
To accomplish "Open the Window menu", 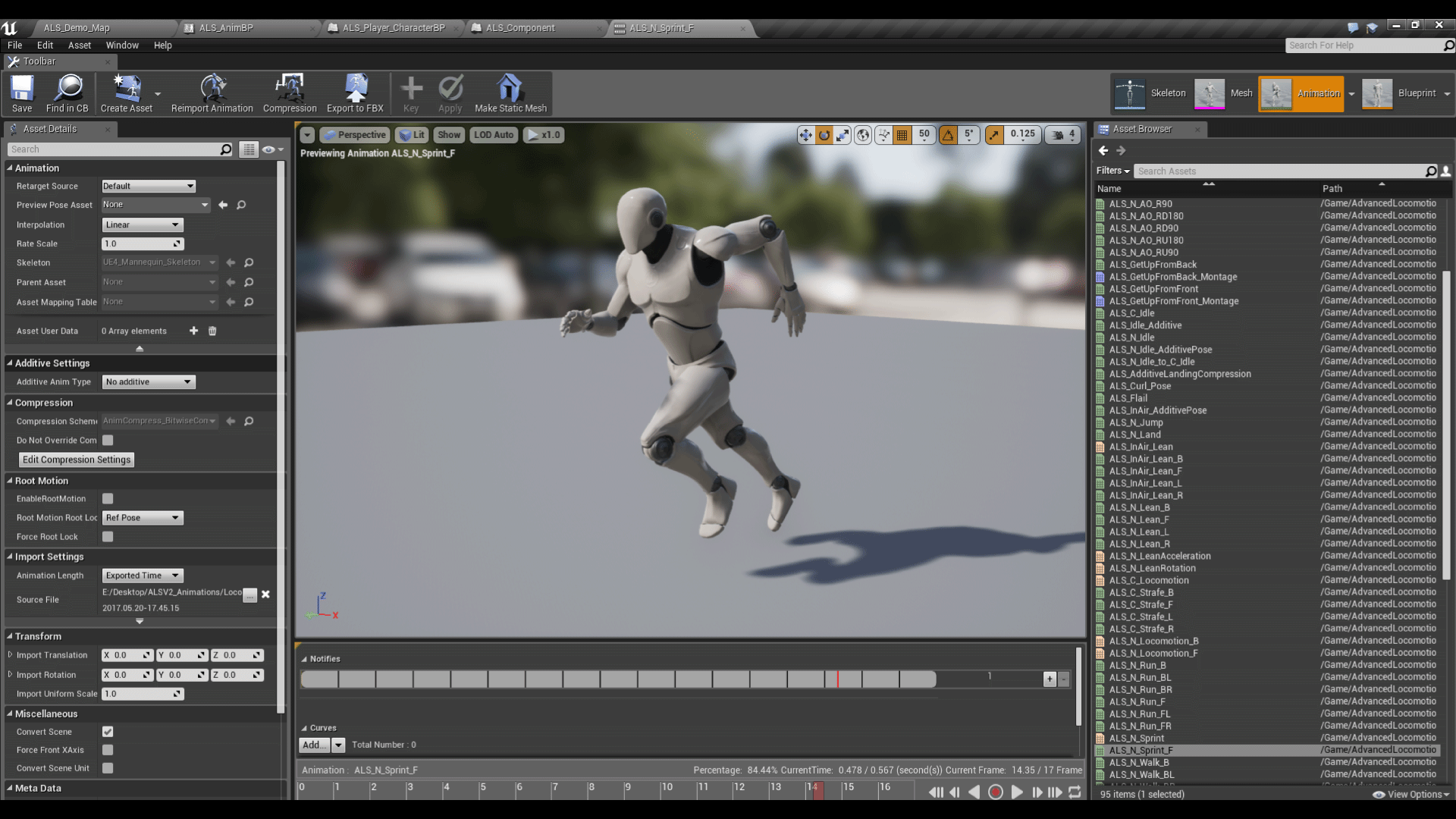I will [121, 45].
